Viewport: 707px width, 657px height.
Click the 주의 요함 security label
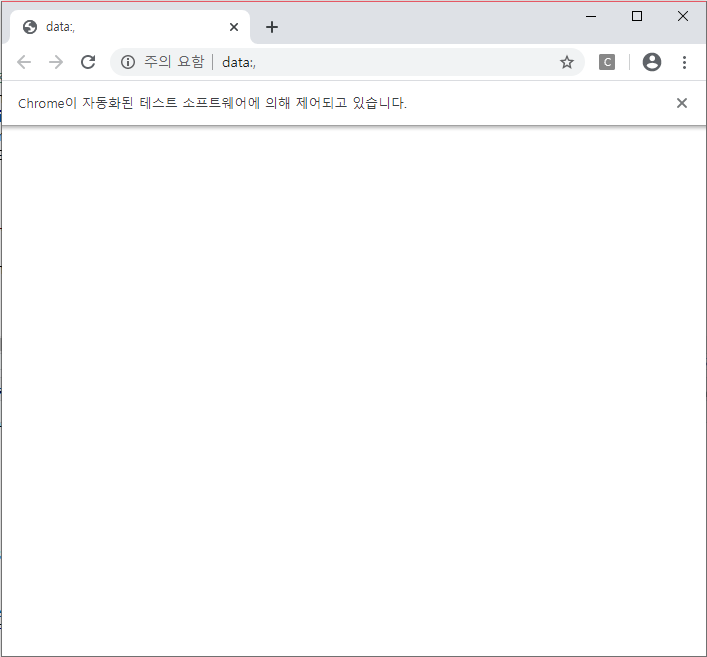[174, 62]
